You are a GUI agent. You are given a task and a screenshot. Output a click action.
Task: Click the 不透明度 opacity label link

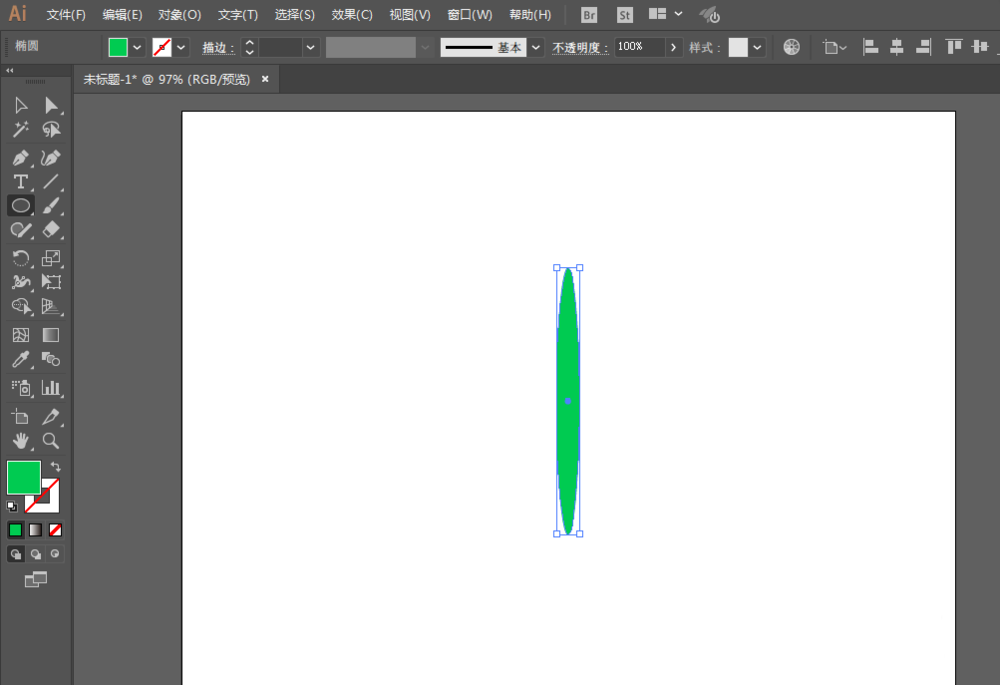point(580,47)
